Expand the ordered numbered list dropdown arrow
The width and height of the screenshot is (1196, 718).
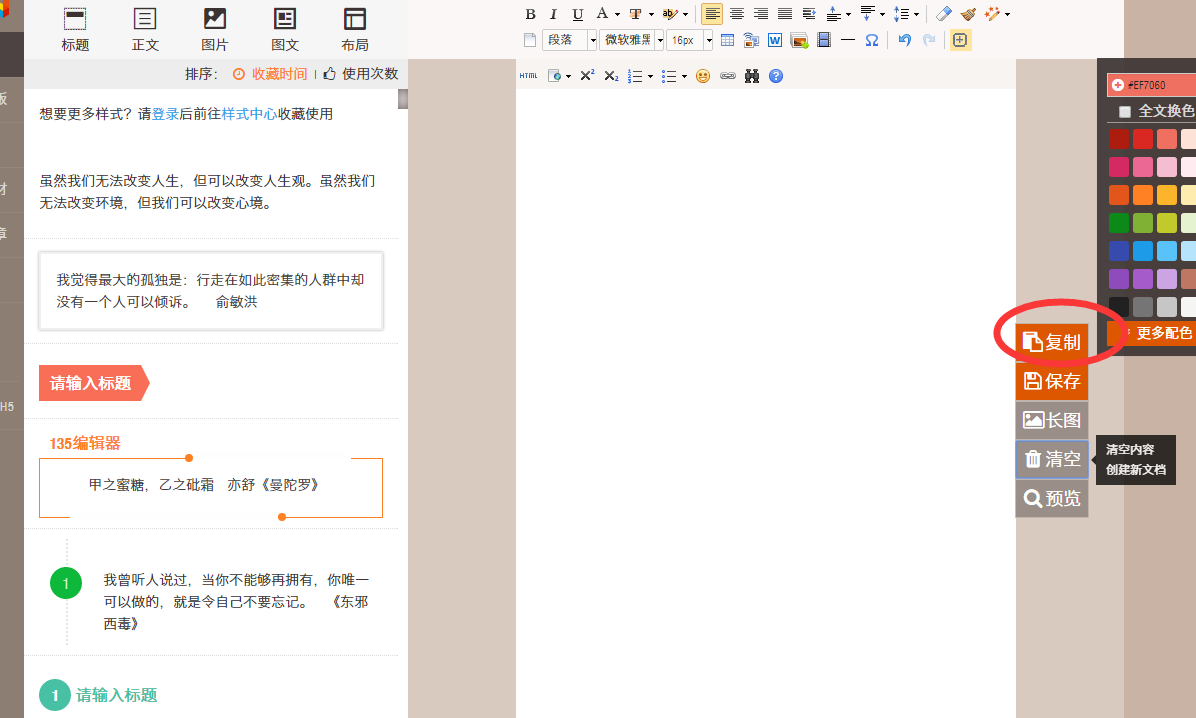(x=650, y=76)
